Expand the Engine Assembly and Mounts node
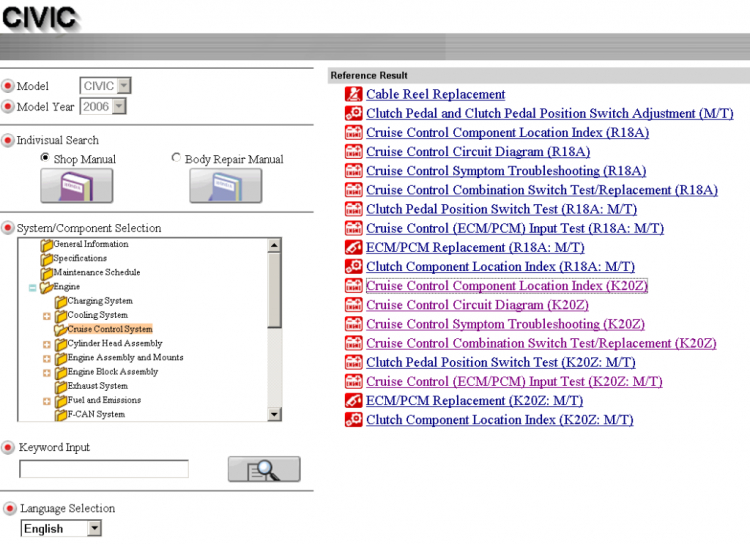 (46, 358)
